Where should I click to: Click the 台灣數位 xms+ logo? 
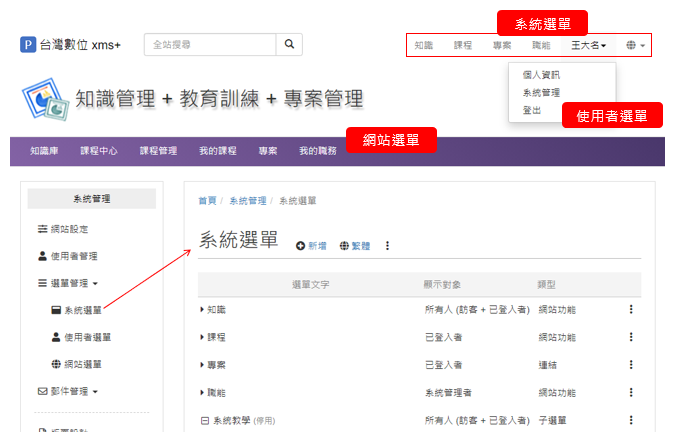pyautogui.click(x=70, y=45)
